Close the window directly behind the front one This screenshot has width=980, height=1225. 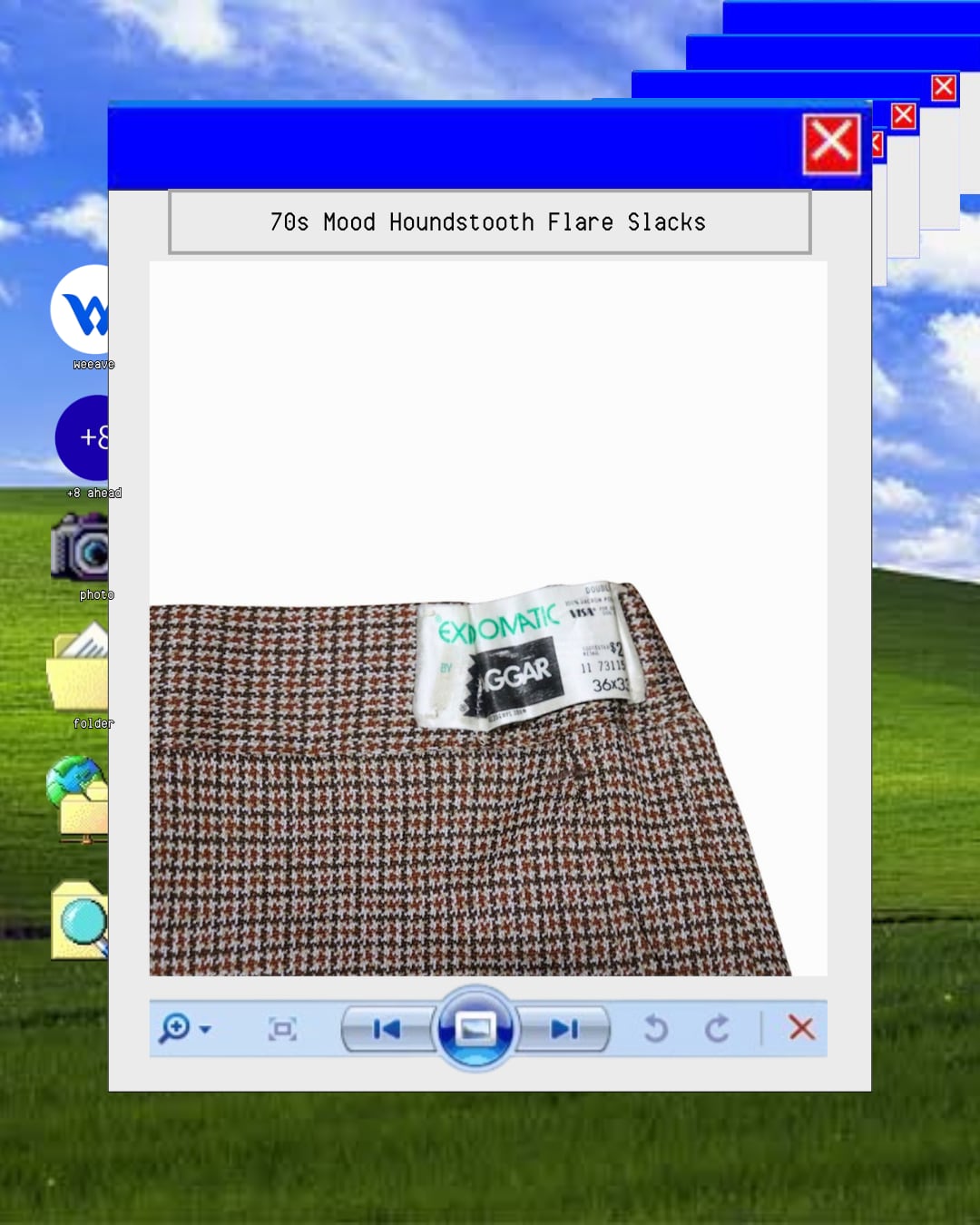coord(877,144)
